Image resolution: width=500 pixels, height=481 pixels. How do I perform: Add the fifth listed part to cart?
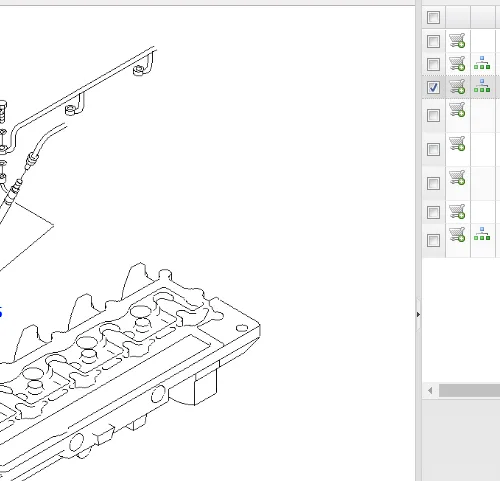point(457,143)
